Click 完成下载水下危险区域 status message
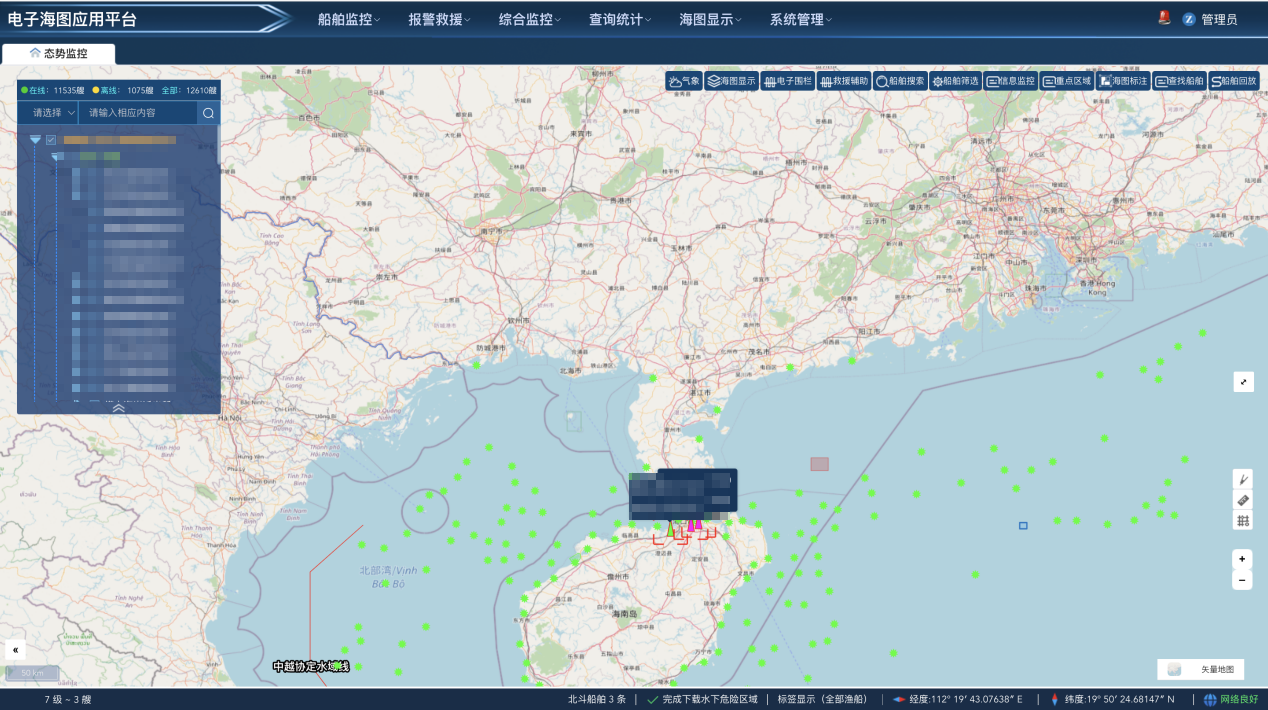Image resolution: width=1268 pixels, height=710 pixels. [702, 699]
